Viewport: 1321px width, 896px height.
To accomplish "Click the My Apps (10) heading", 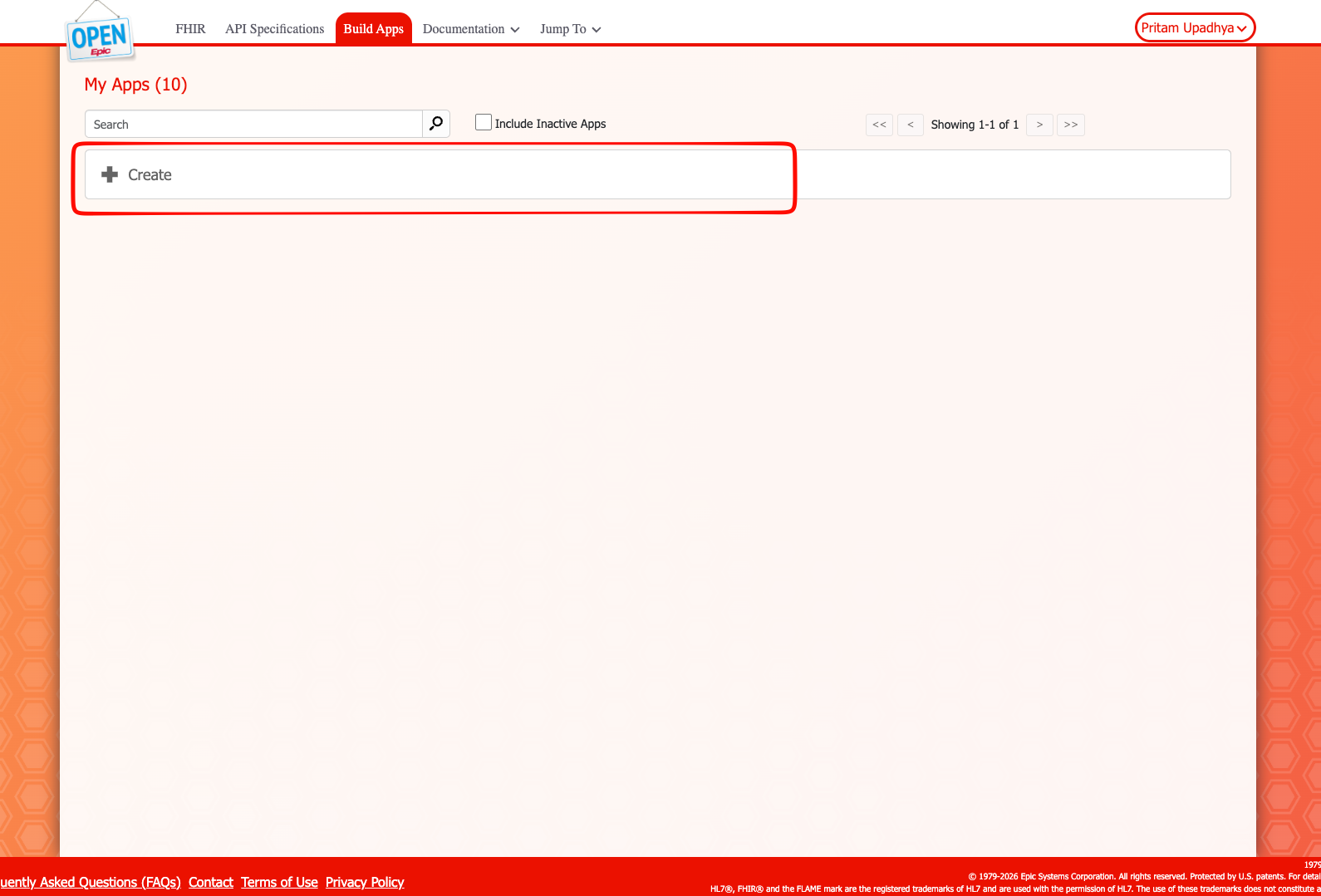I will point(136,85).
